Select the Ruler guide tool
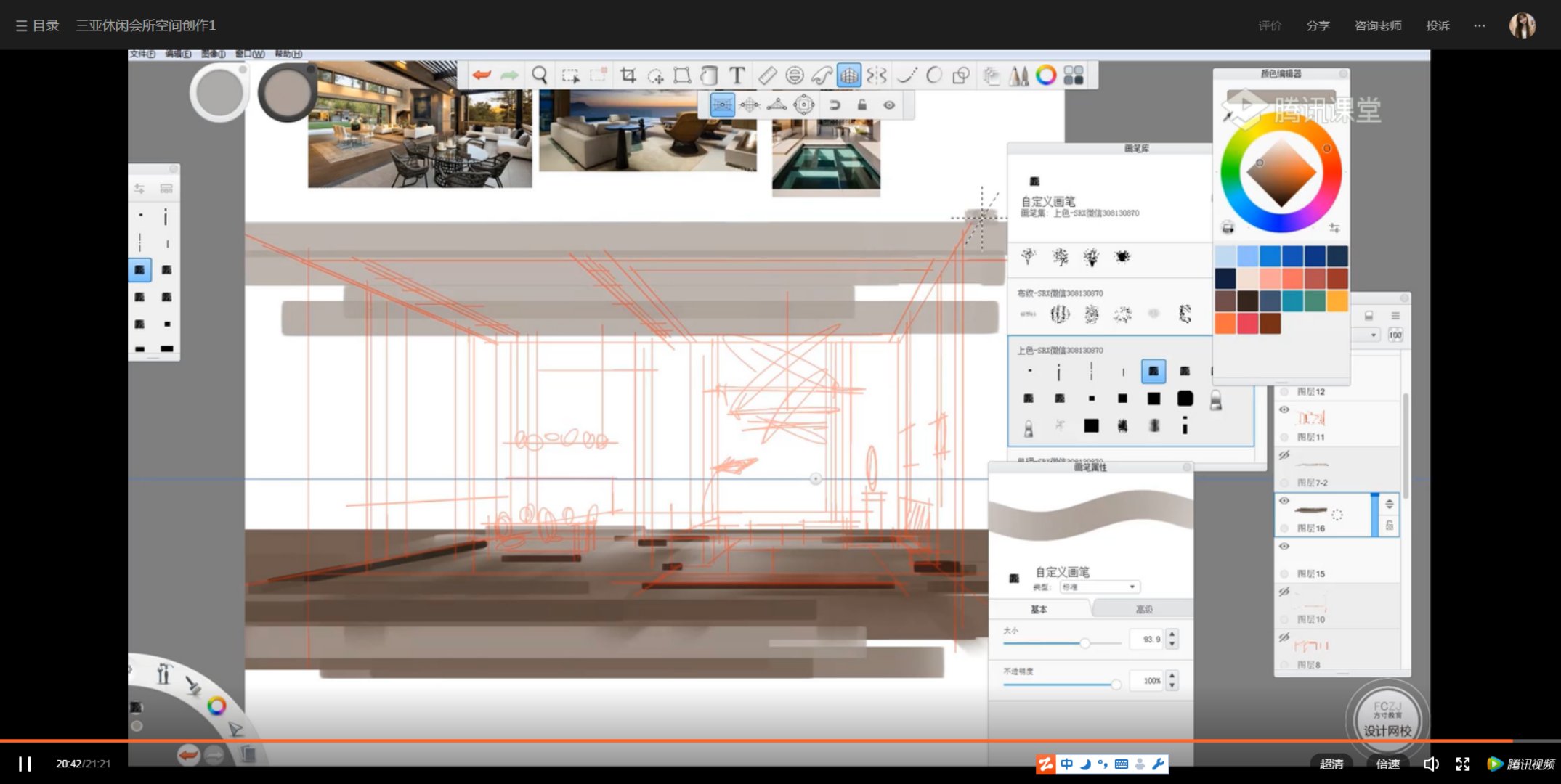 point(767,75)
